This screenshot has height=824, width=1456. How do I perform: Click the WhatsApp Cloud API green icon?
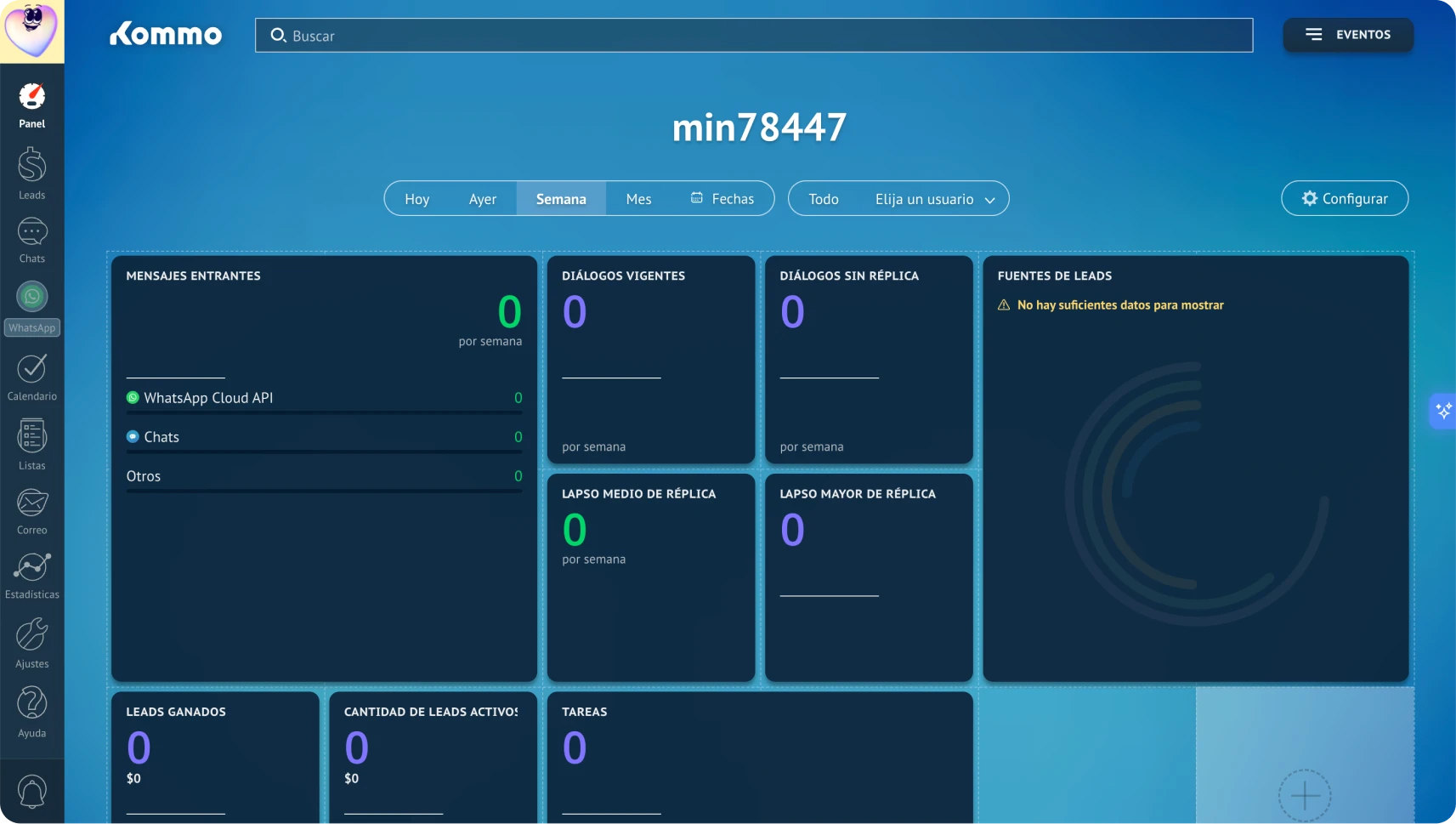[133, 397]
